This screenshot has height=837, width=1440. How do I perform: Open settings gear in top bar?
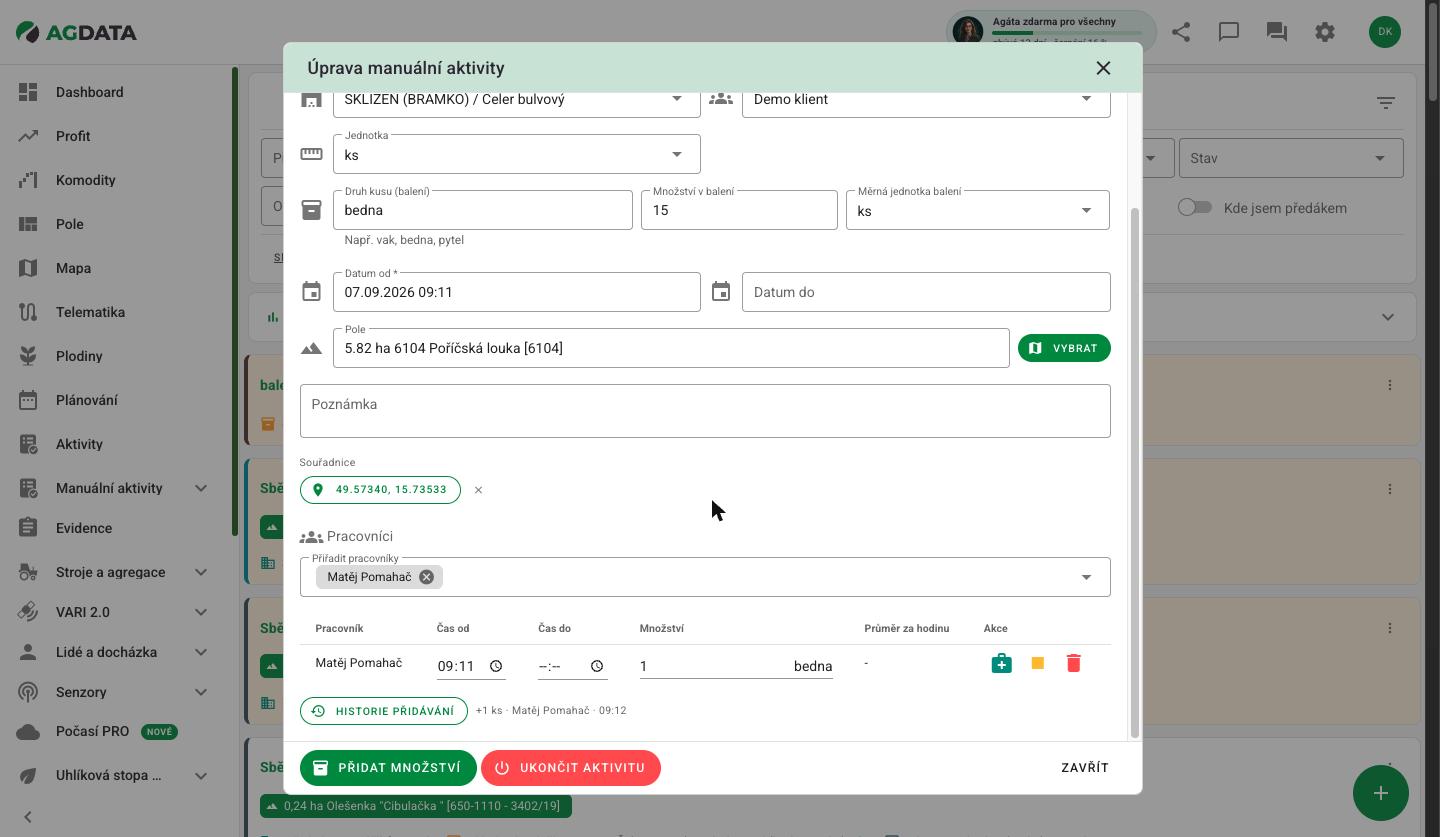1325,32
